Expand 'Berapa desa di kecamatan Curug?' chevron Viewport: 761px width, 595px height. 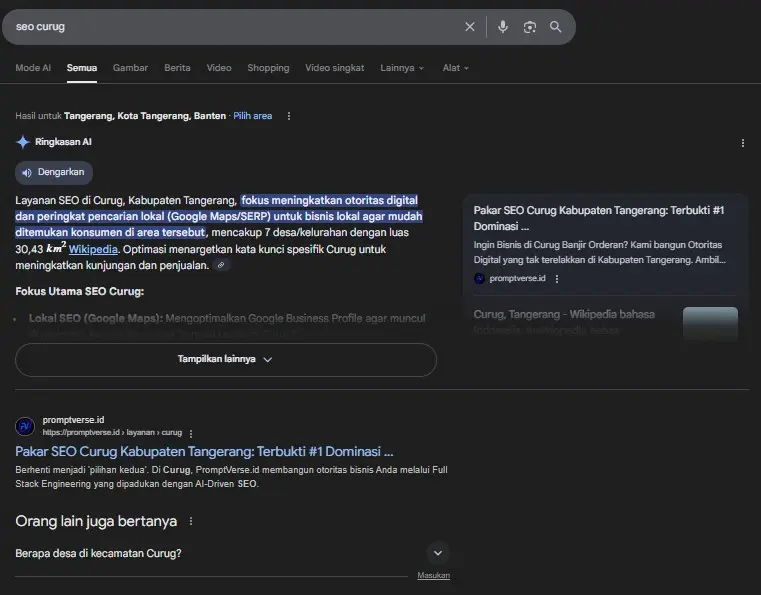coord(438,553)
